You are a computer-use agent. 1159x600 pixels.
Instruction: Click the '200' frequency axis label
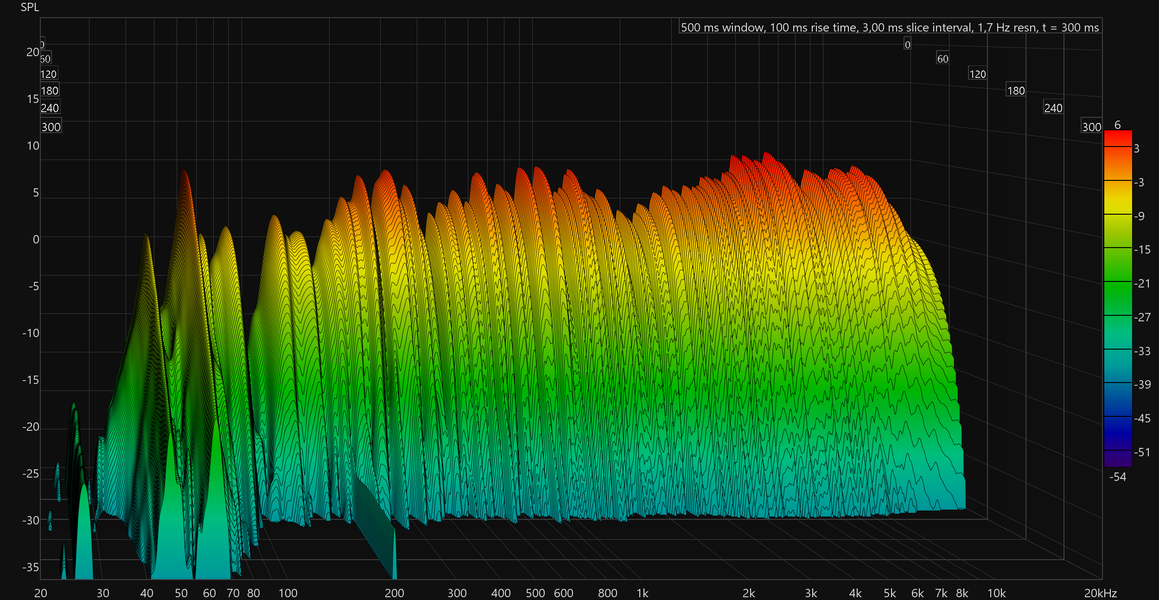tap(394, 593)
